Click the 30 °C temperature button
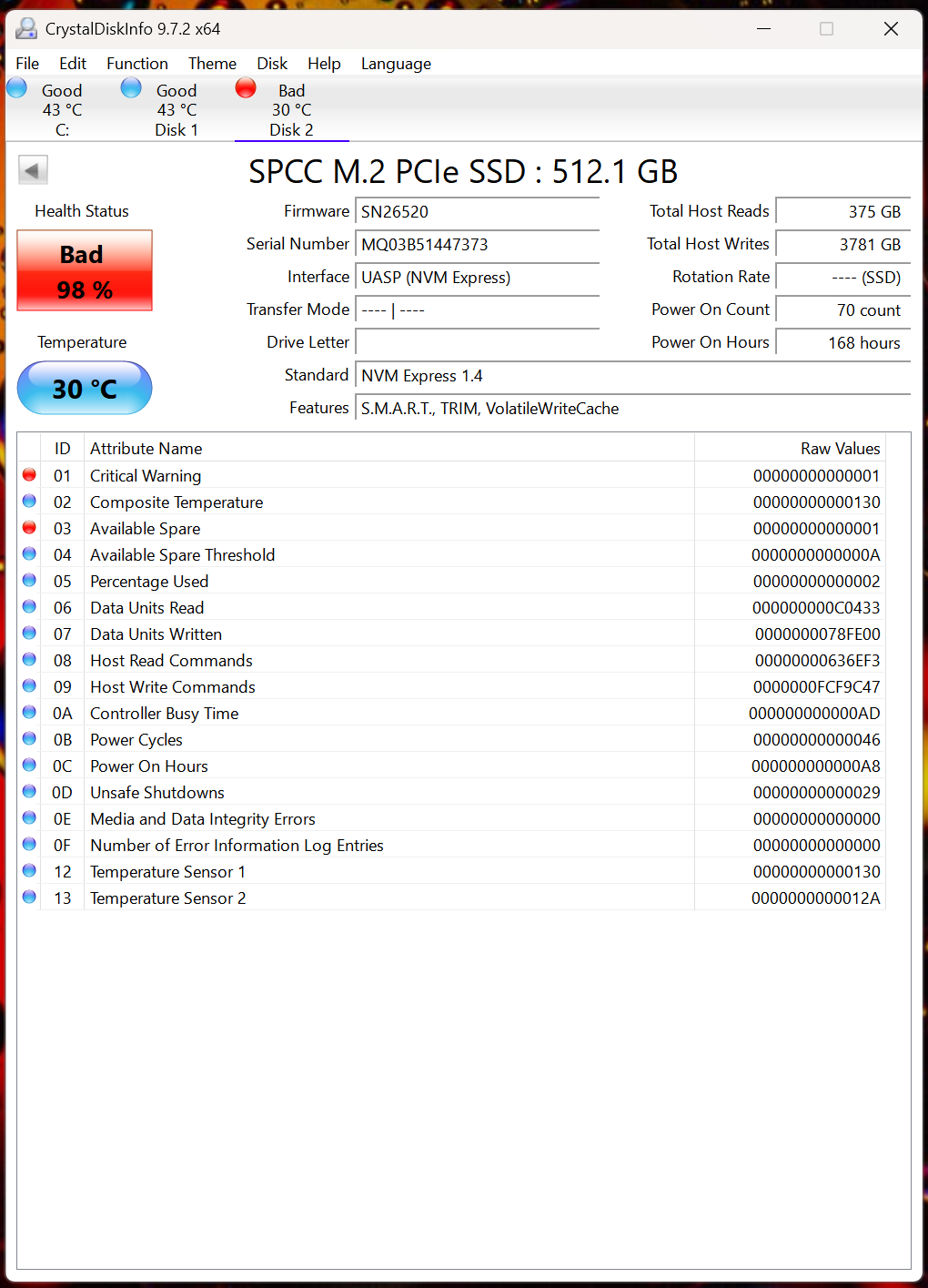The width and height of the screenshot is (928, 1288). pos(85,389)
